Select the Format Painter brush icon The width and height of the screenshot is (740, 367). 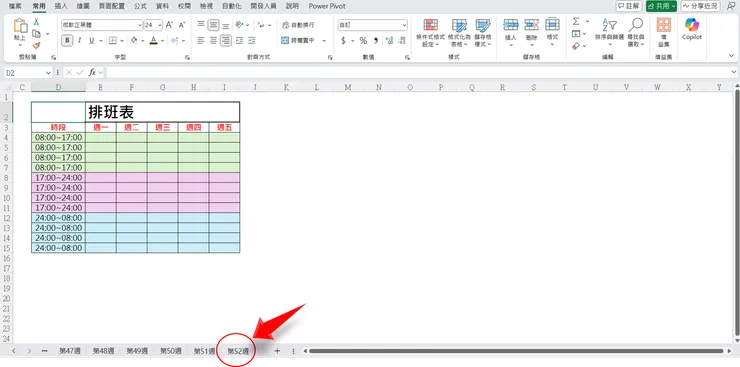coord(36,45)
